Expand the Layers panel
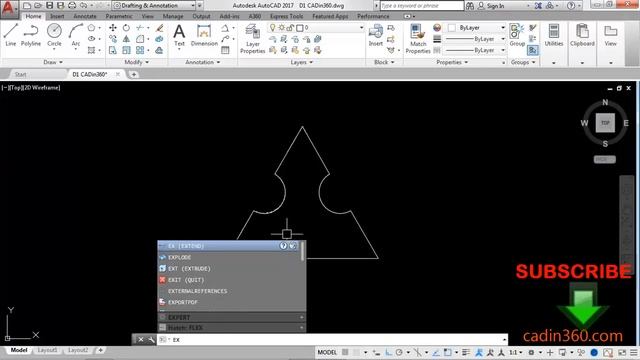The height and width of the screenshot is (360, 640). coord(302,62)
